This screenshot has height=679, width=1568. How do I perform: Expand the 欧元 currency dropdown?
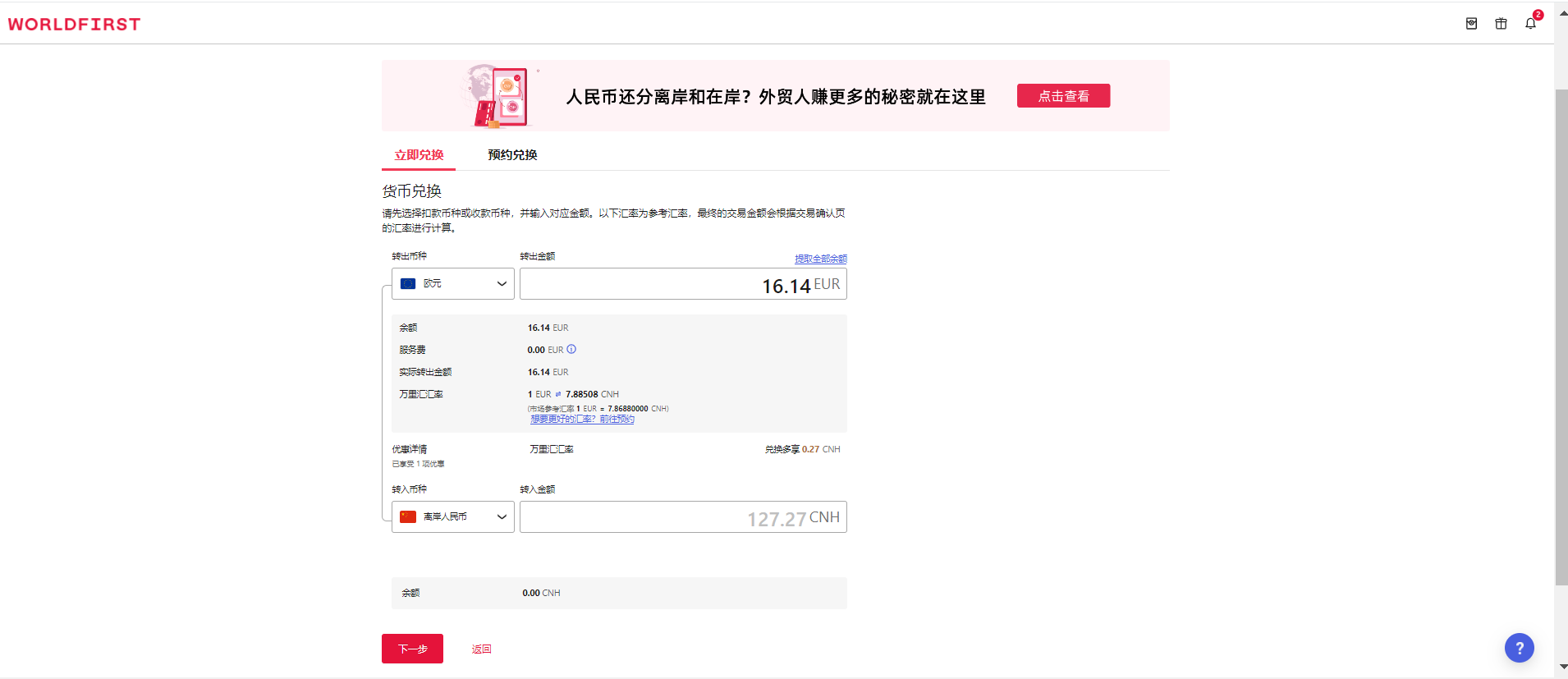(x=453, y=283)
